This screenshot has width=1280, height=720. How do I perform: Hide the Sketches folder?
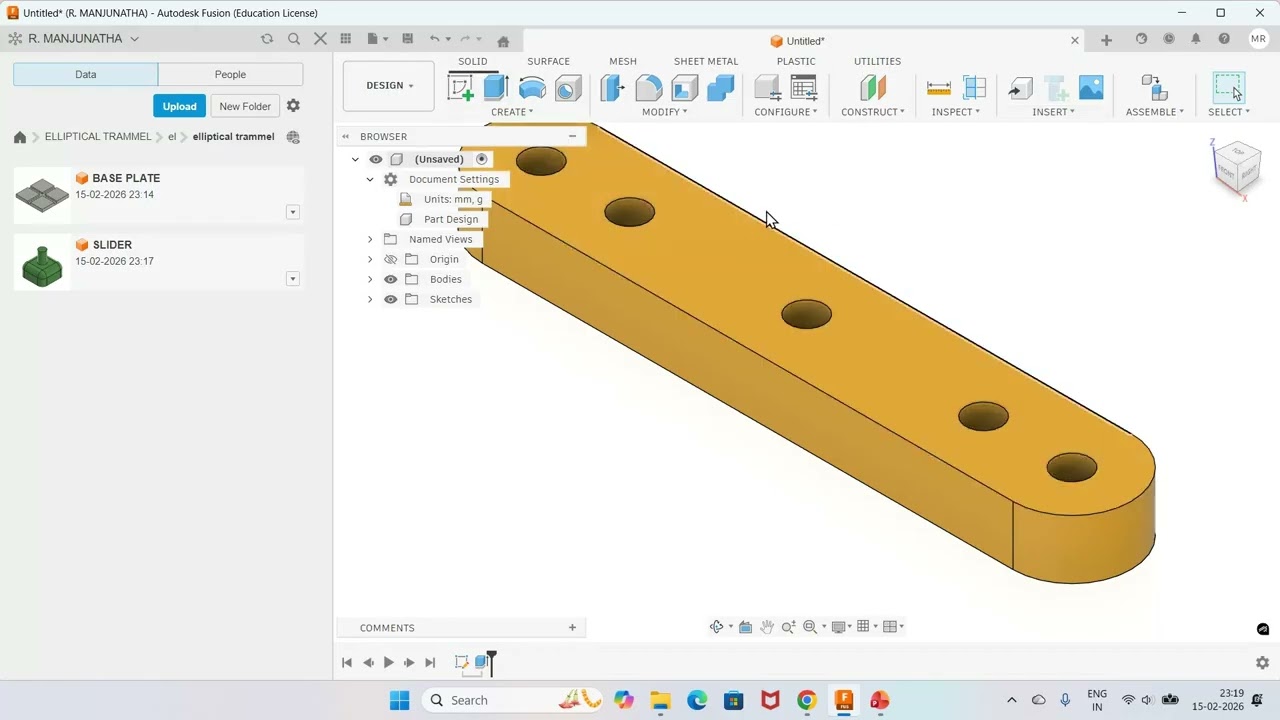pyautogui.click(x=391, y=299)
